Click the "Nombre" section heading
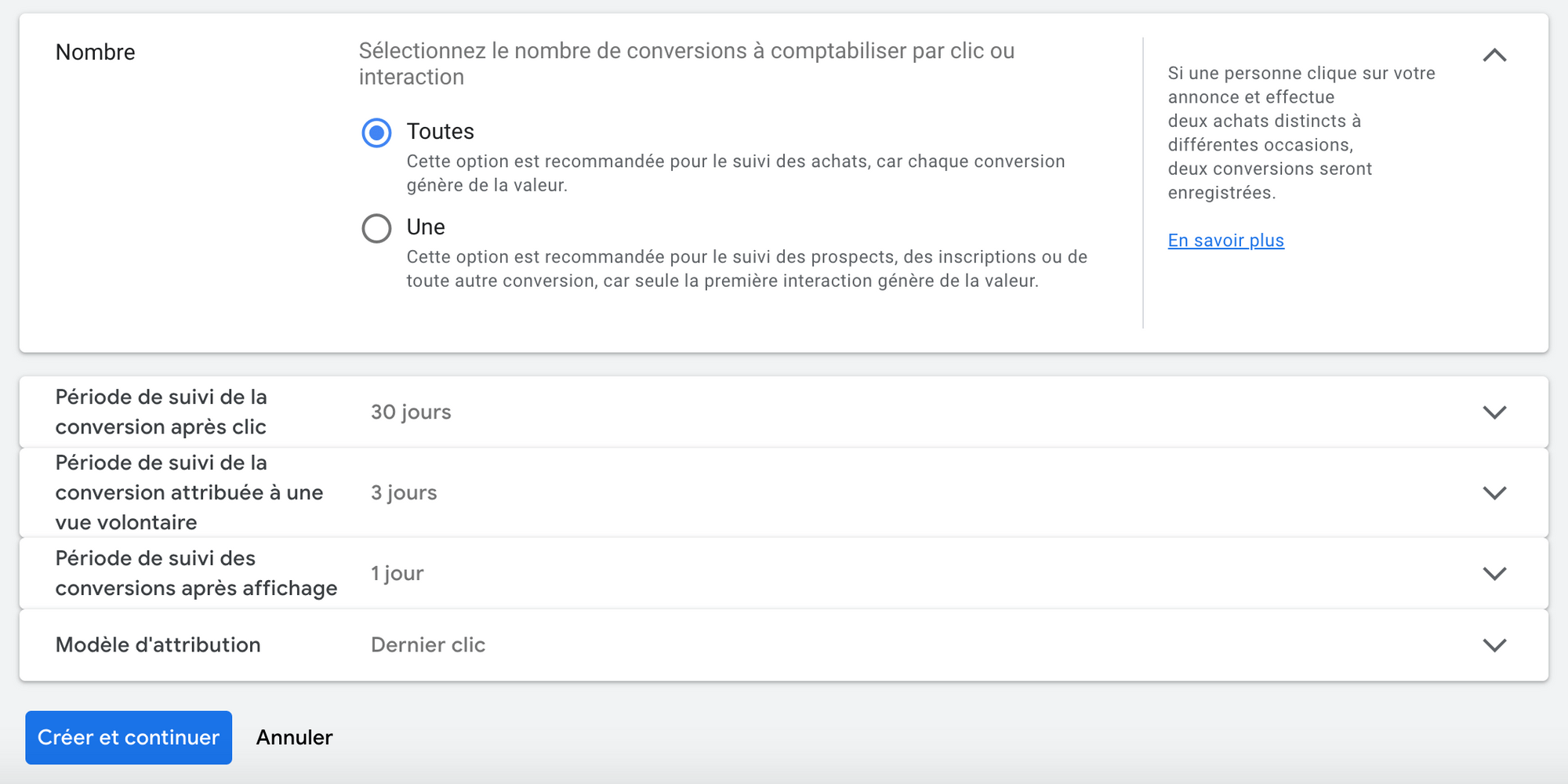The width and height of the screenshot is (1568, 784). point(95,53)
